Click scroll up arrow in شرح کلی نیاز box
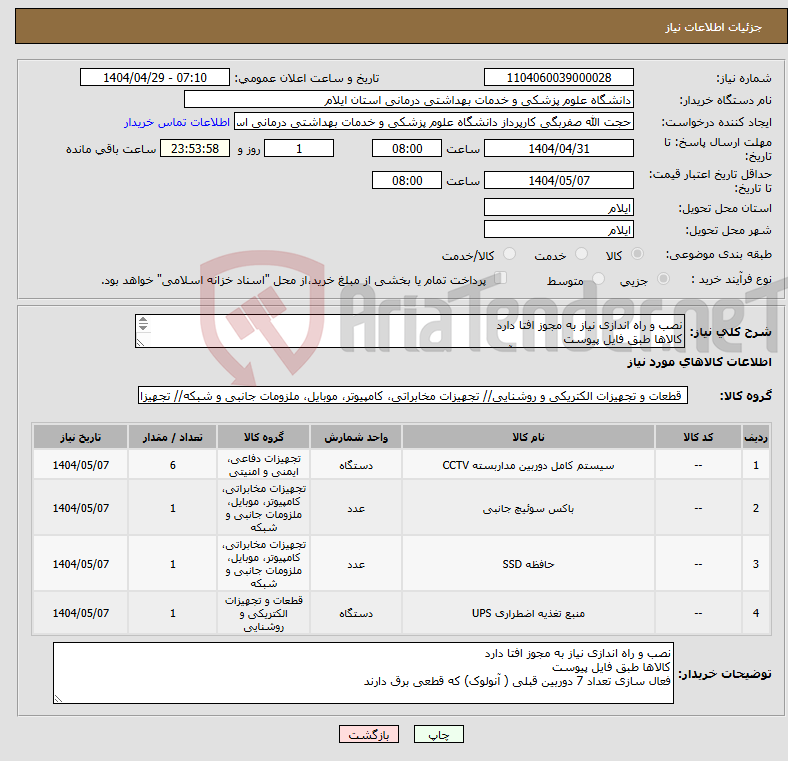The image size is (788, 761). (x=143, y=320)
